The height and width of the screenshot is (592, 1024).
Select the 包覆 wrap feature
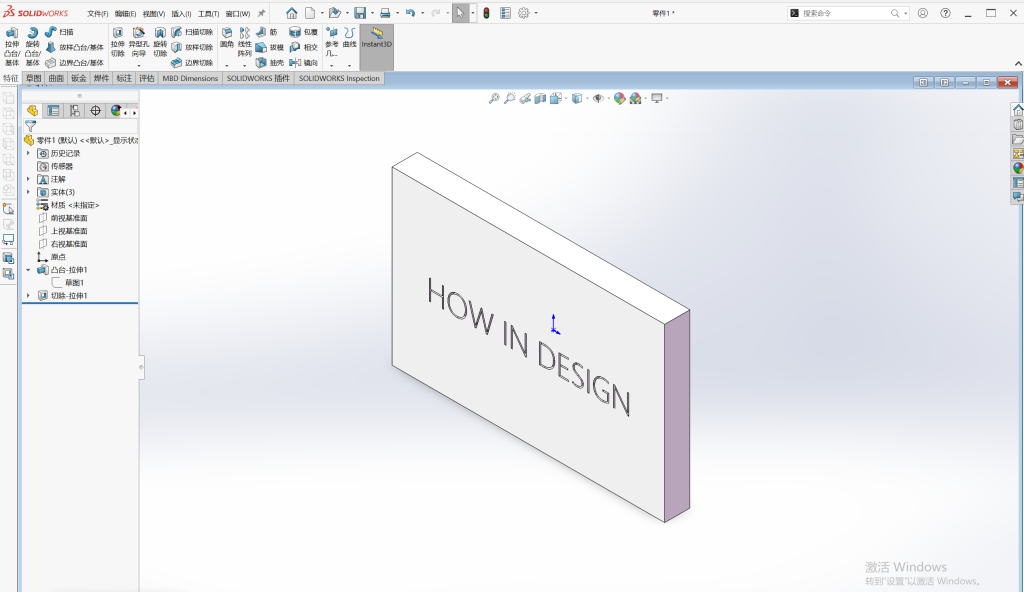click(x=303, y=32)
